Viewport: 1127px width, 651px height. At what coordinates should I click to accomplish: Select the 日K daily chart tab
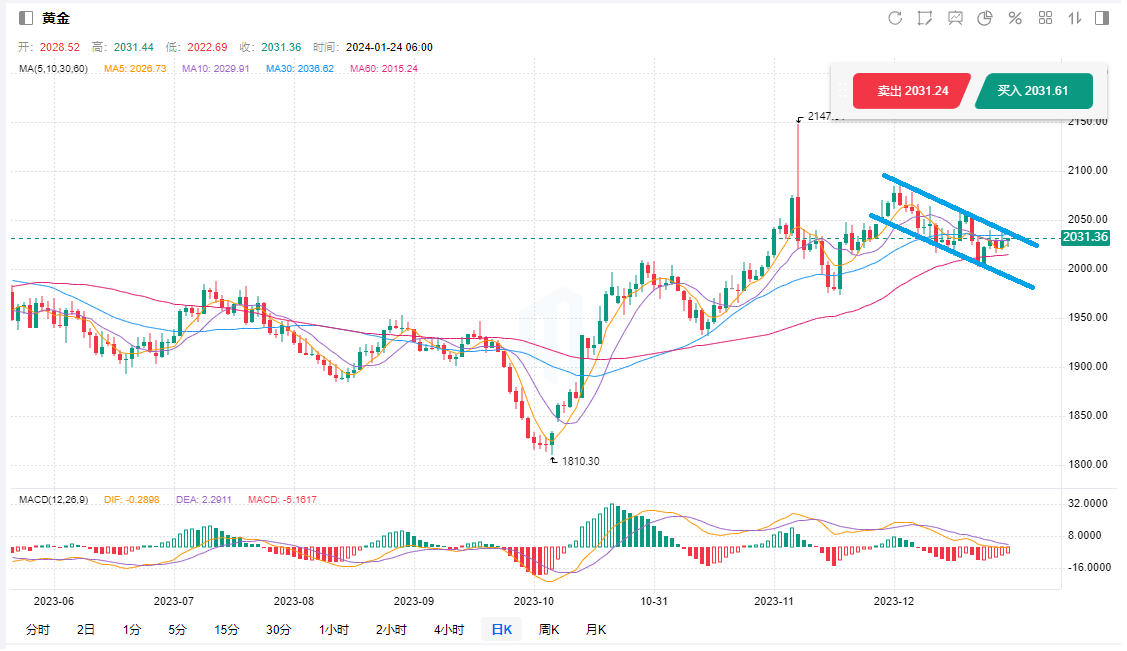[x=501, y=629]
